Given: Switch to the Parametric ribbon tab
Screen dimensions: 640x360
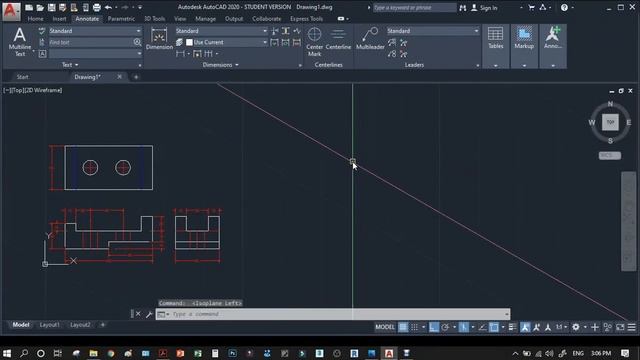Looking at the screenshot, I should coord(121,19).
